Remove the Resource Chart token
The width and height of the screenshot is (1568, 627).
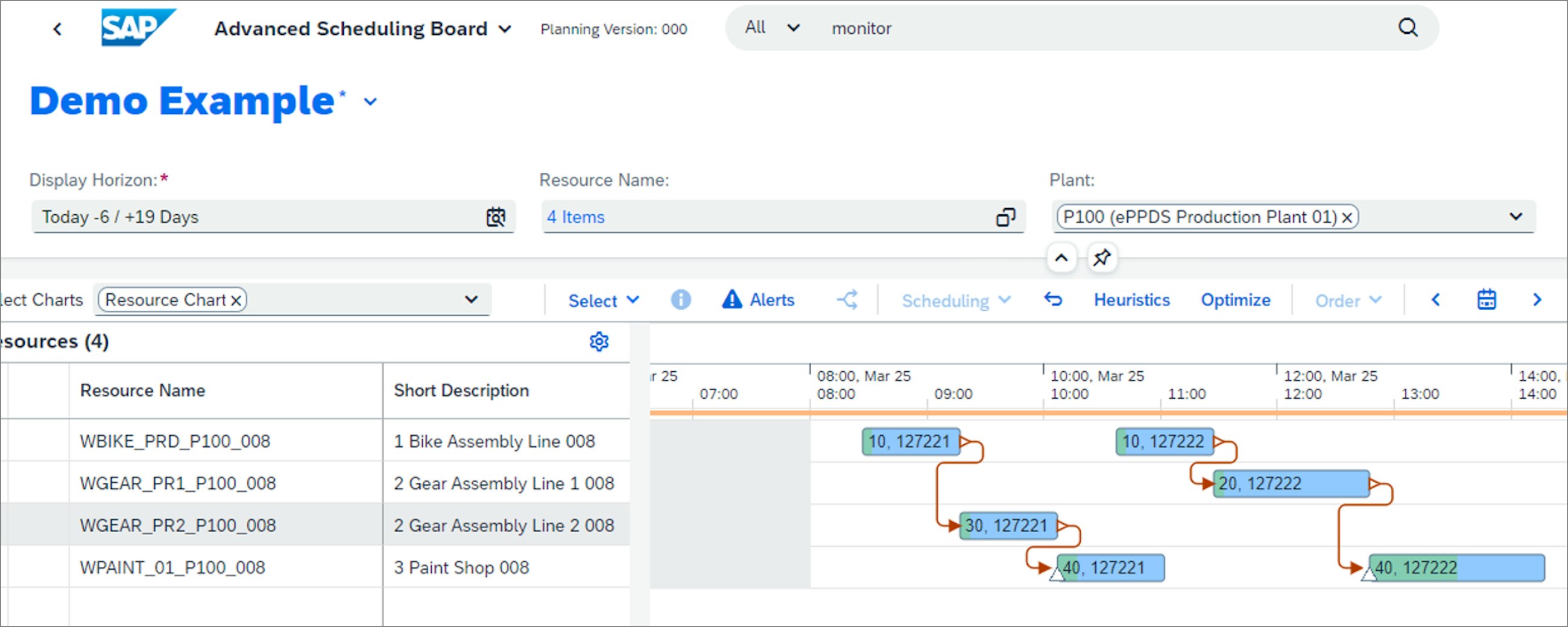pyautogui.click(x=236, y=301)
